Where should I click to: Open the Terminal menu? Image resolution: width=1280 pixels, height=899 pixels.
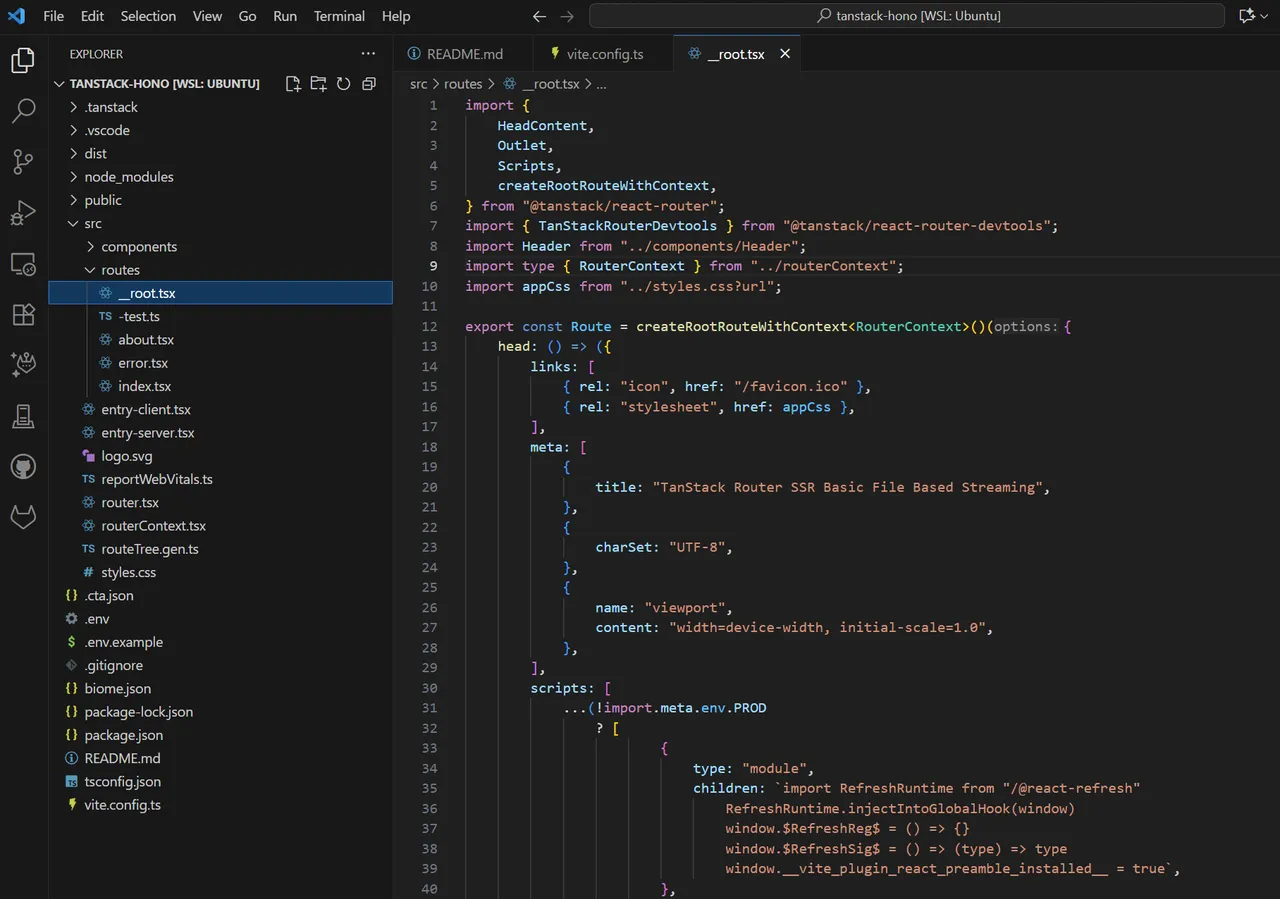pos(339,16)
